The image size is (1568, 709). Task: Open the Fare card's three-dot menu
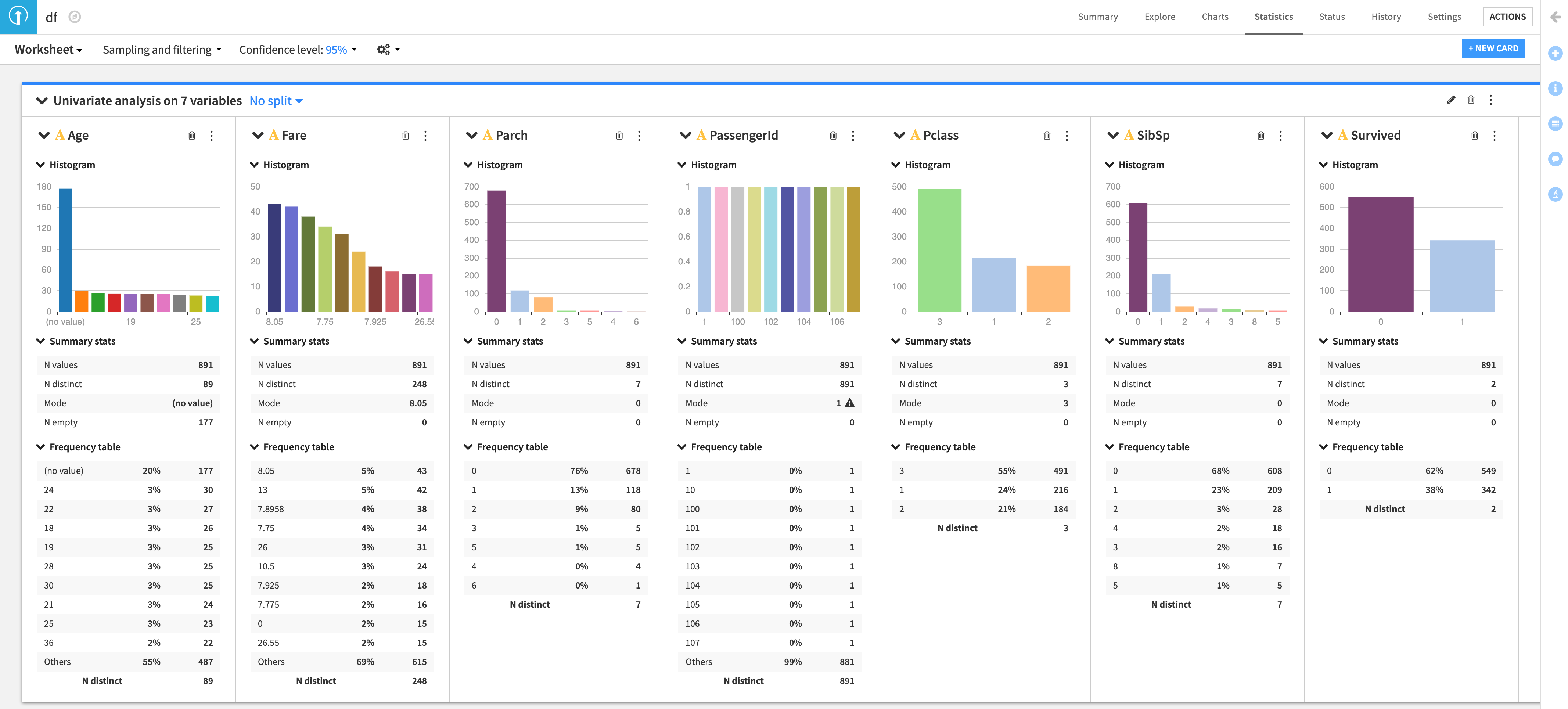pos(425,136)
